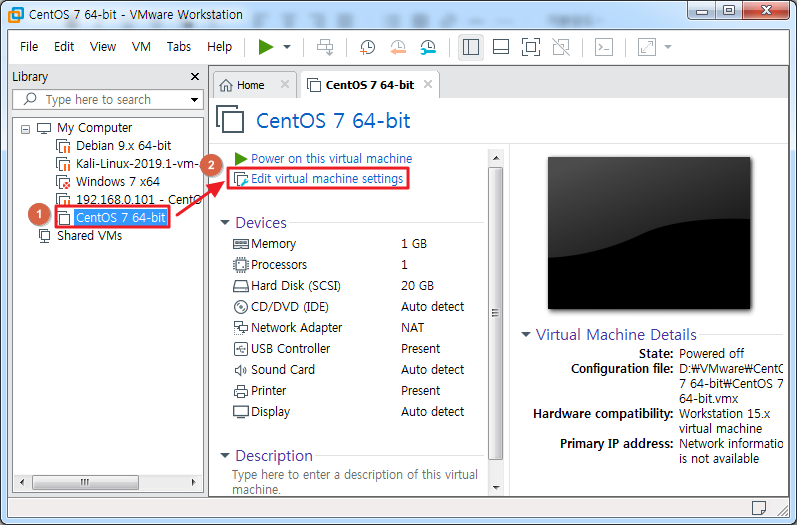Close the Home tab
This screenshot has height=525, width=797.
click(285, 84)
